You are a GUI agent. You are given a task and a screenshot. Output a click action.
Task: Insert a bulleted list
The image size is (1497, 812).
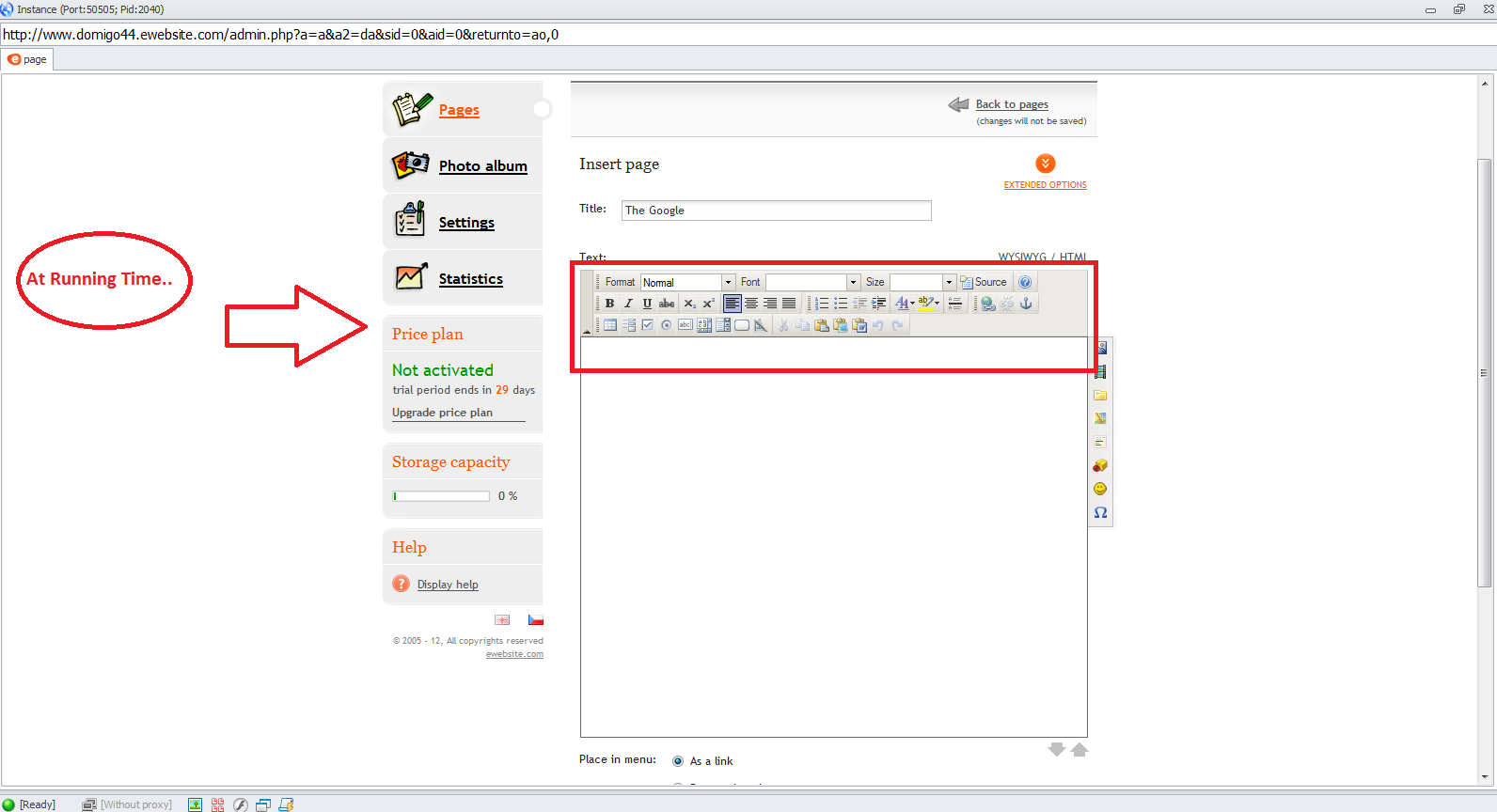[x=841, y=304]
